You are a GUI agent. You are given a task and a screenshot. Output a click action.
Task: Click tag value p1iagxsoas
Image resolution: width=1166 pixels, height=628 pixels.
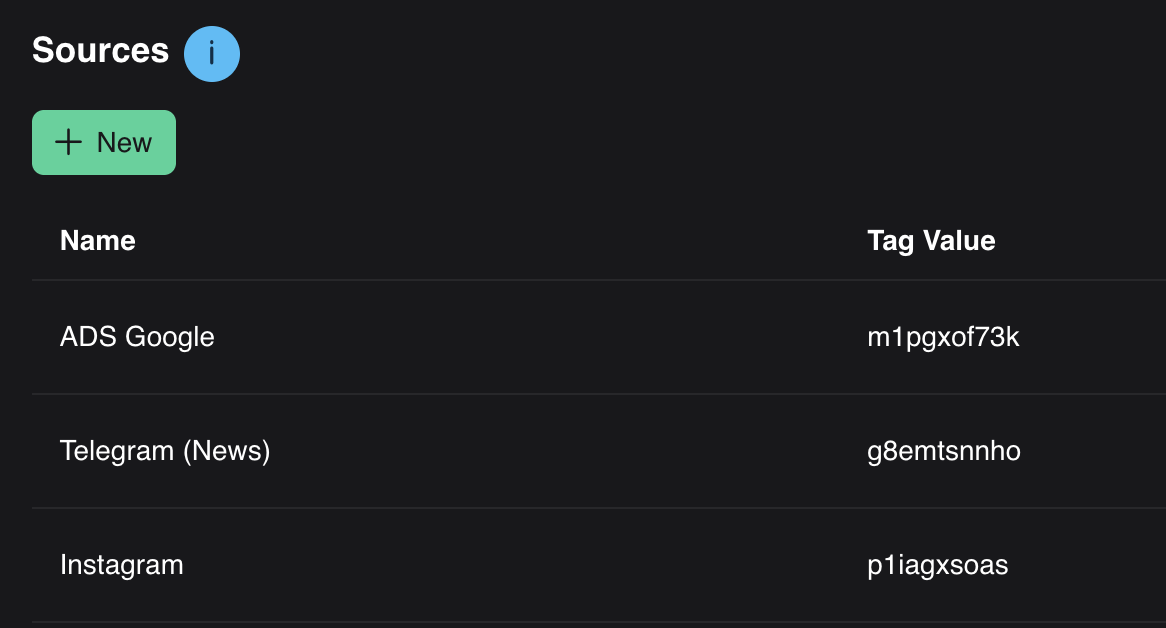click(x=938, y=565)
